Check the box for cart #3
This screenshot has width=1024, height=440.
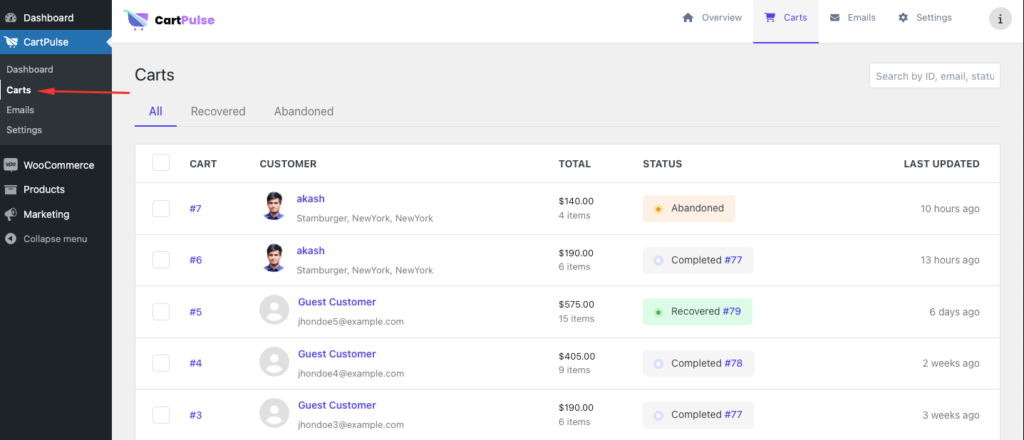point(161,415)
